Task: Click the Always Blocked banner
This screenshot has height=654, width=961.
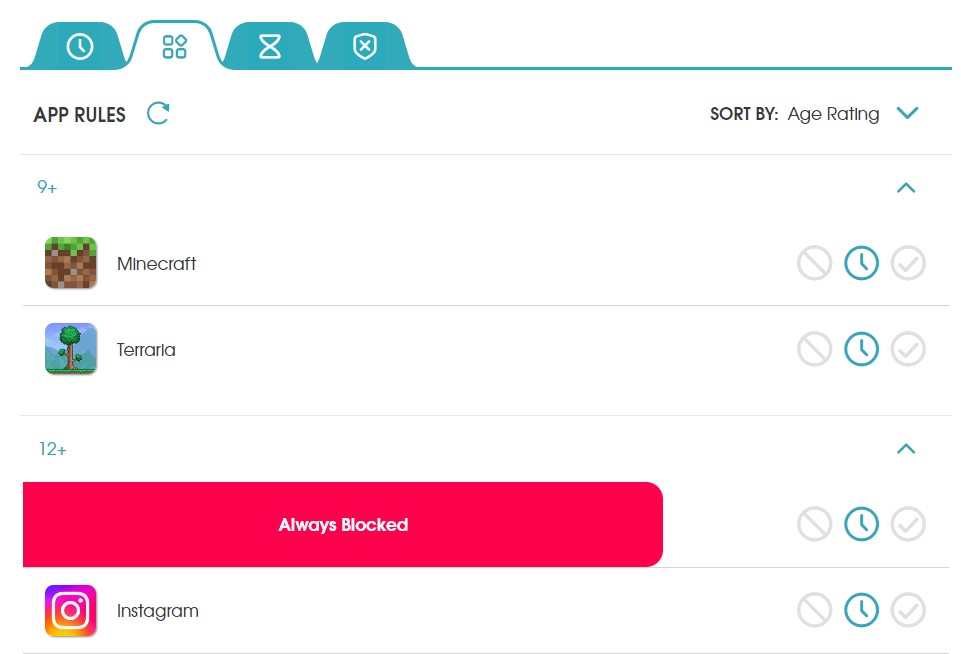Action: (x=343, y=524)
